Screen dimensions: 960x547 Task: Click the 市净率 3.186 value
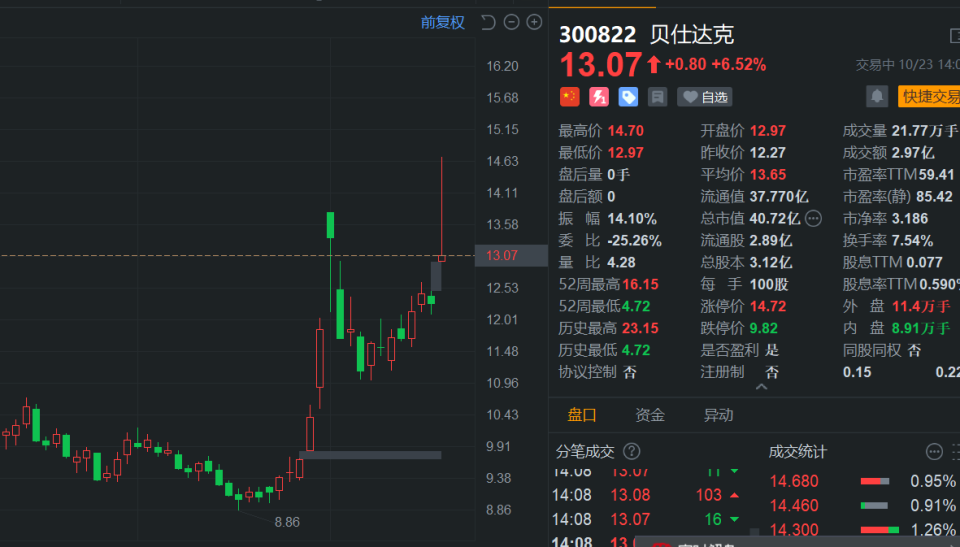point(910,218)
